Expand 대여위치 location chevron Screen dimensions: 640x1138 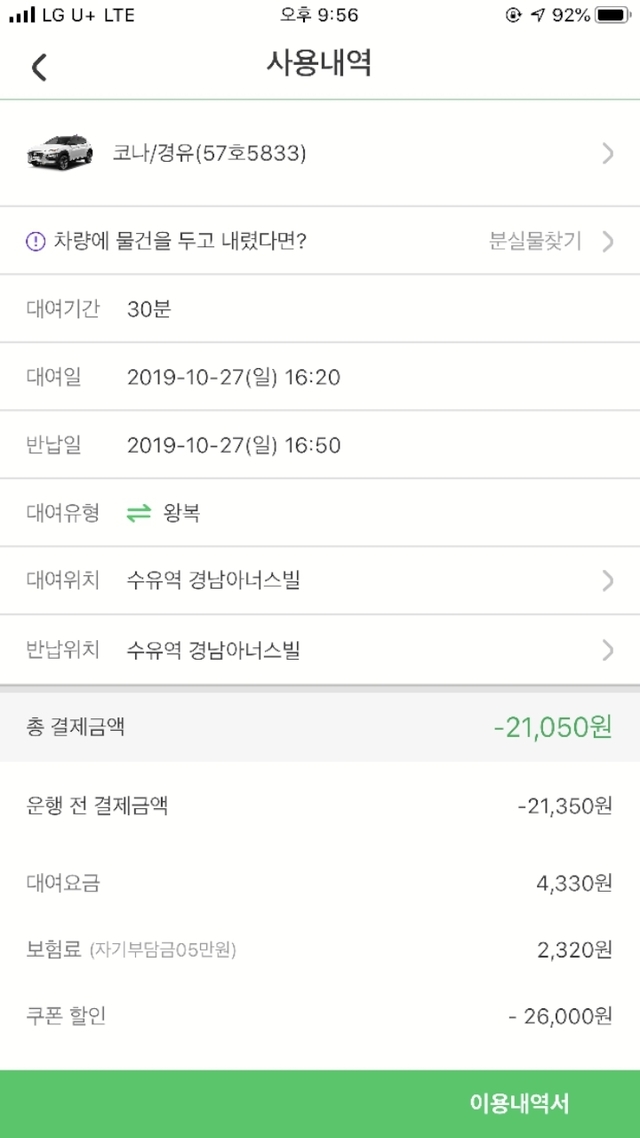click(x=608, y=580)
